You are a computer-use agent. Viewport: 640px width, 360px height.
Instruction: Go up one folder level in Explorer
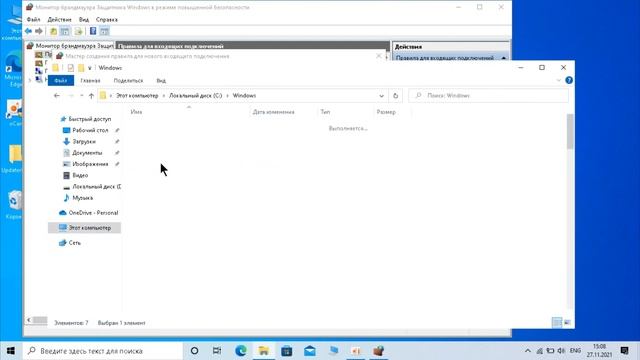tap(91, 96)
